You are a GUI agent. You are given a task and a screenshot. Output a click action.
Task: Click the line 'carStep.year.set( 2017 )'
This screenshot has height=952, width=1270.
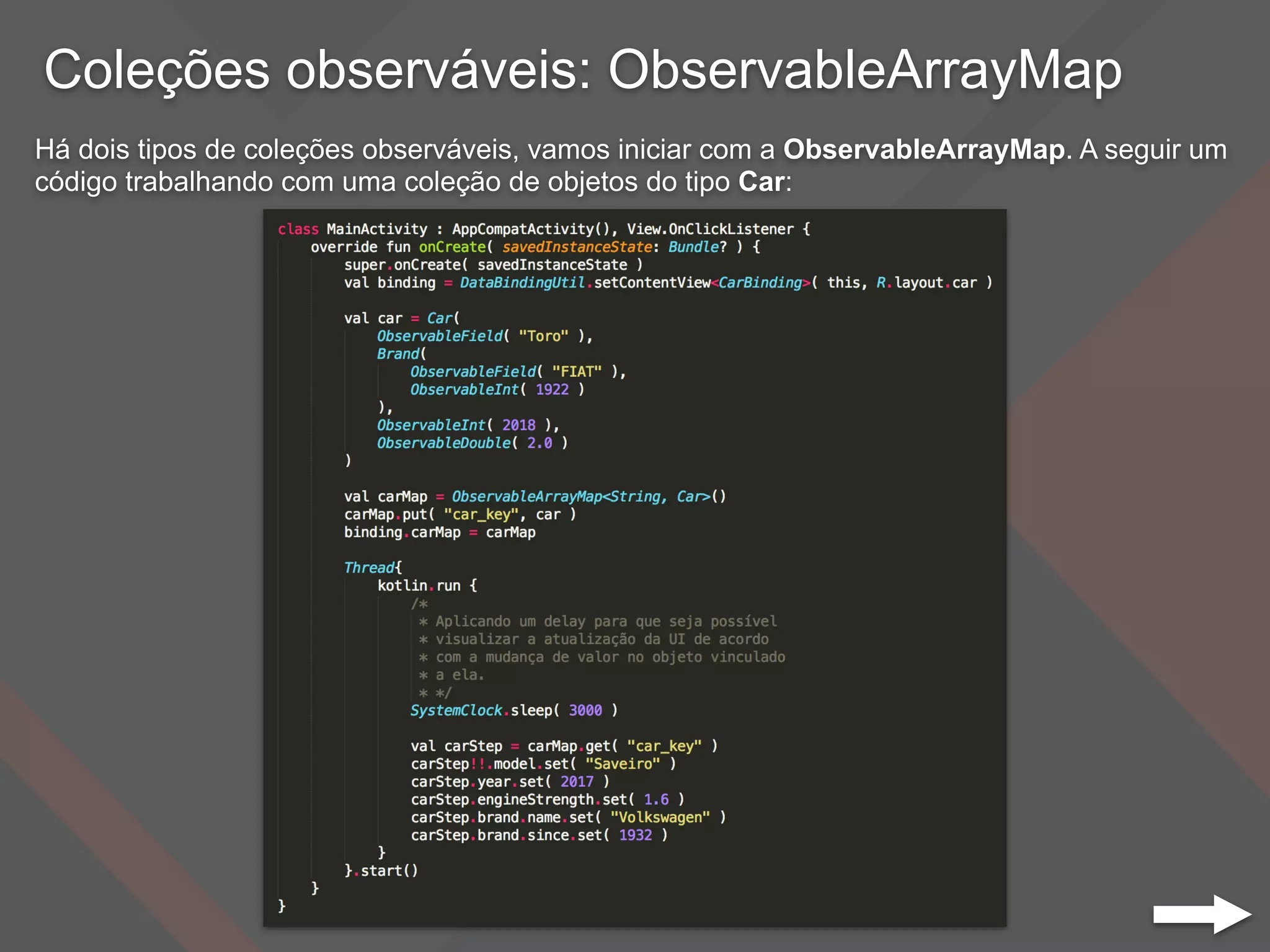(510, 782)
